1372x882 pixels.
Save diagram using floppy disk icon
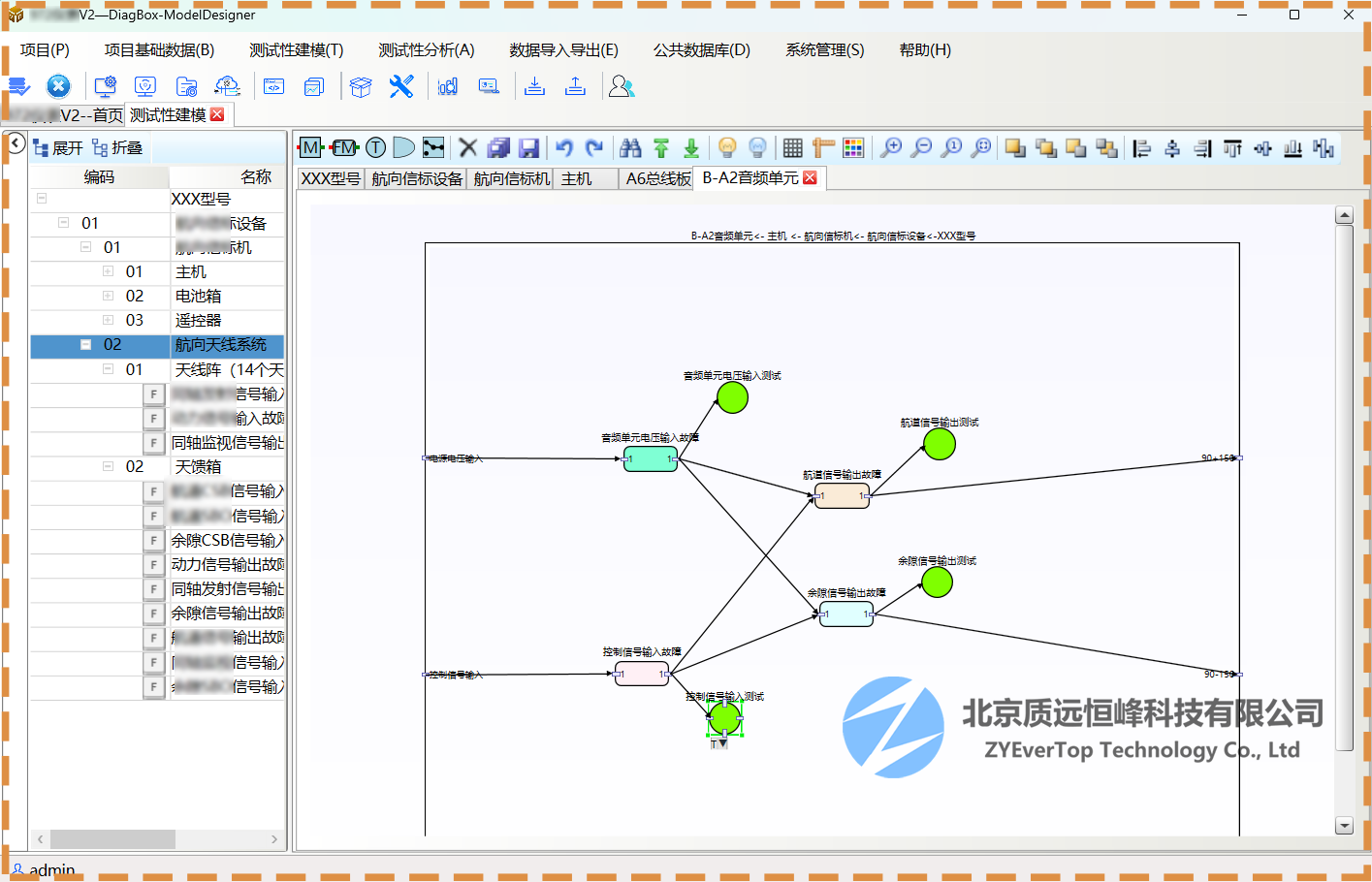click(528, 147)
